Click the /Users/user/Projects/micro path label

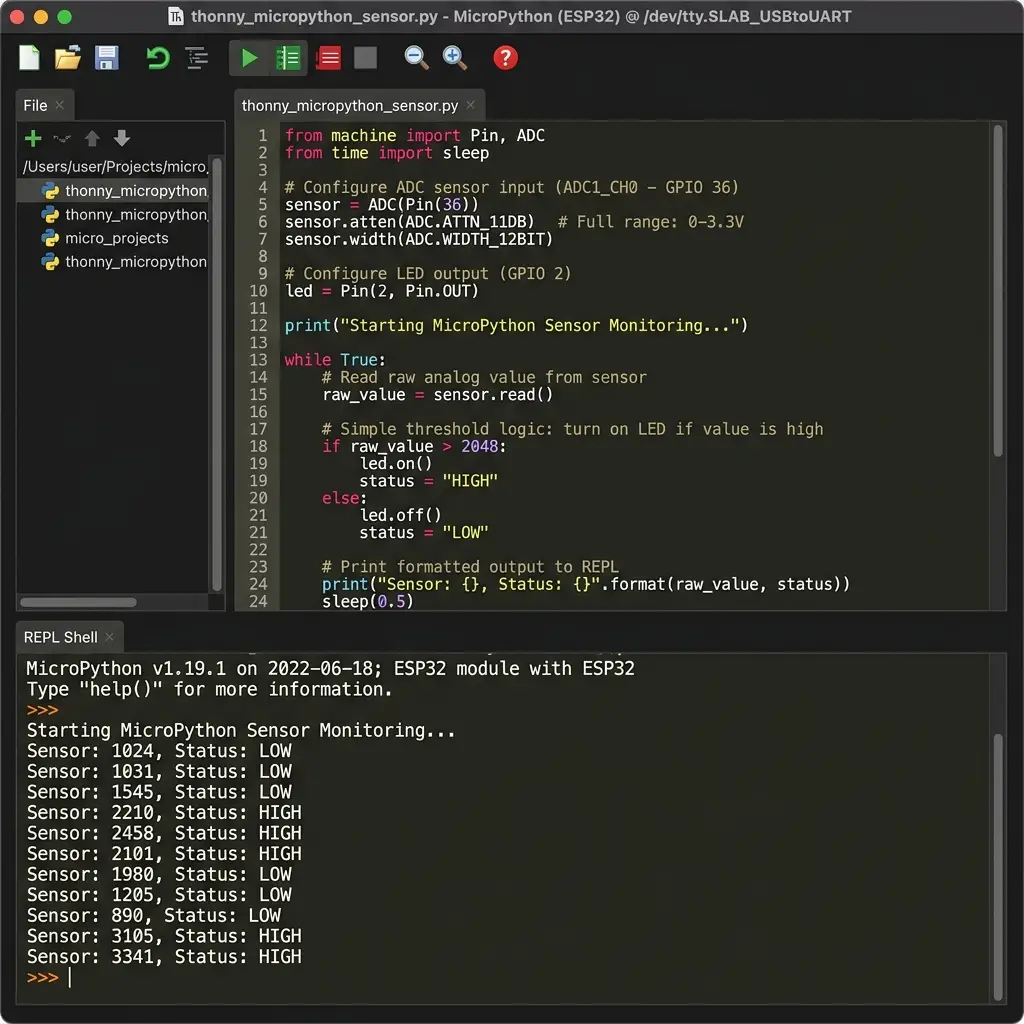point(115,167)
